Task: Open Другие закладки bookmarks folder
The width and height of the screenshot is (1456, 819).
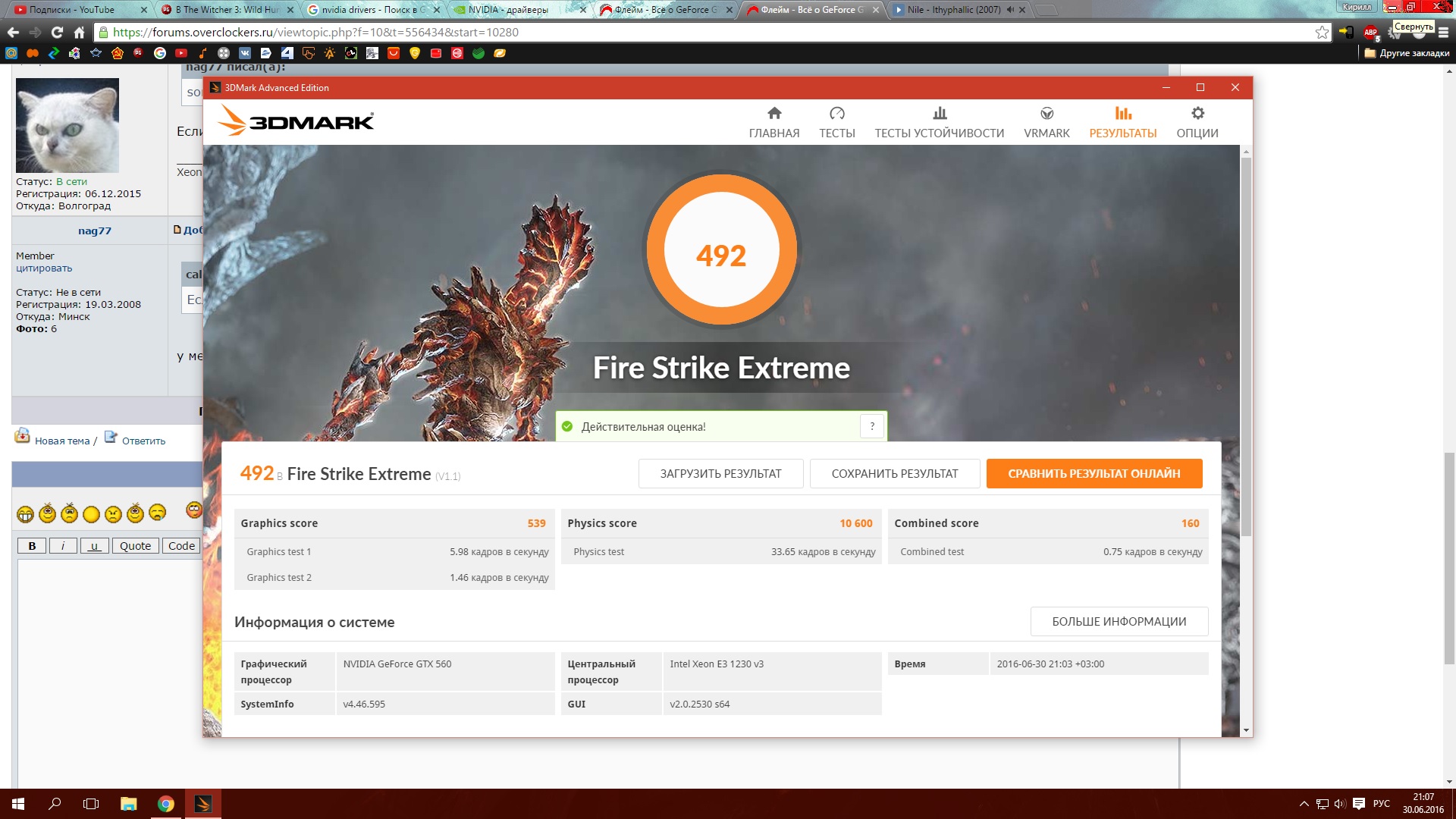Action: (x=1407, y=53)
